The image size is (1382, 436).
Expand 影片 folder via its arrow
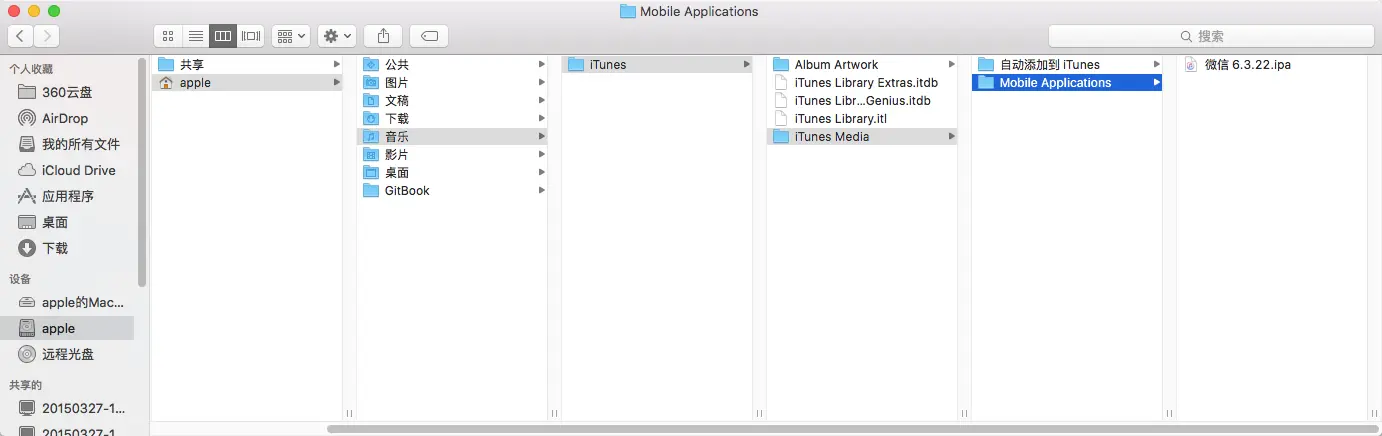coord(542,154)
